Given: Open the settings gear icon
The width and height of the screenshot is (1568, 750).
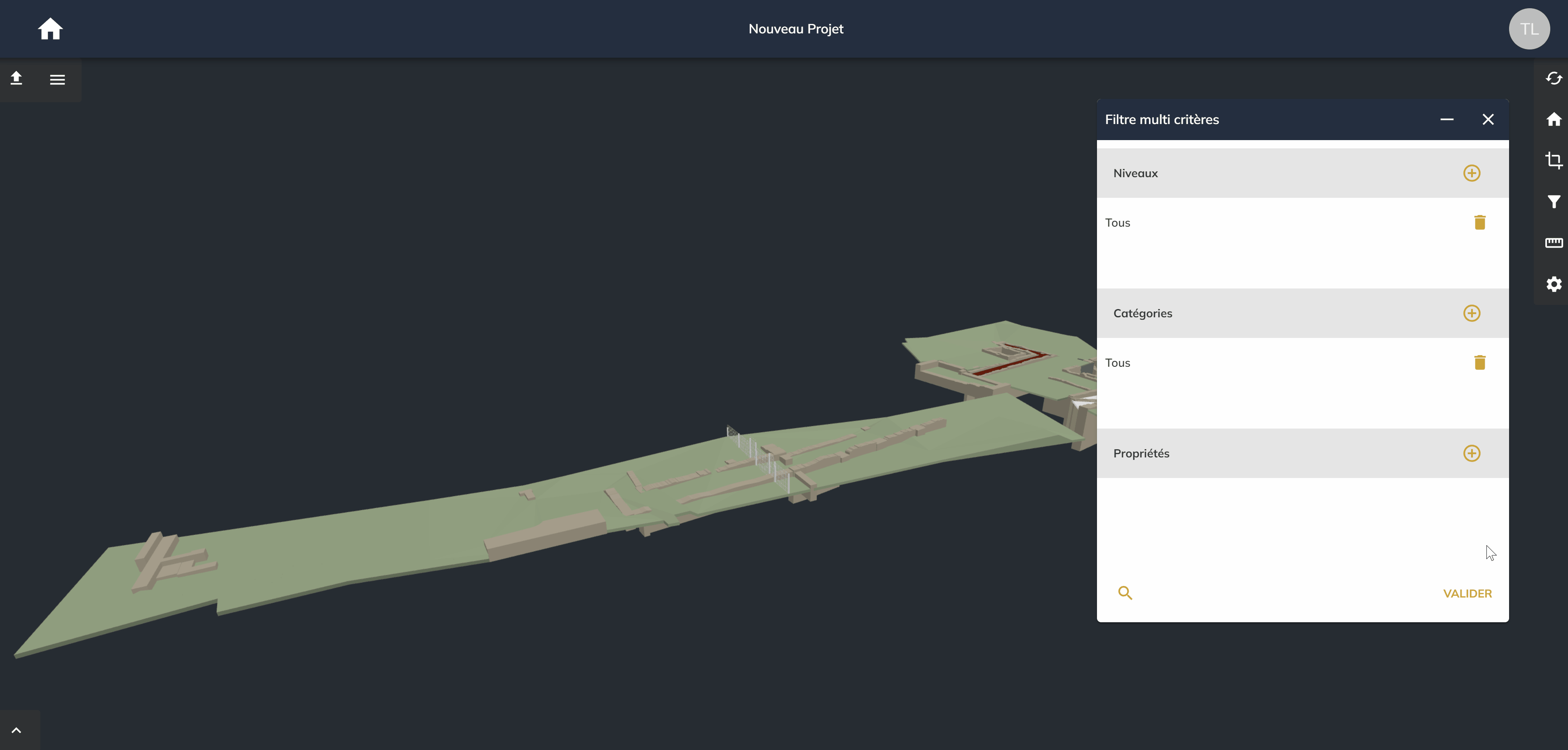Looking at the screenshot, I should [1554, 284].
